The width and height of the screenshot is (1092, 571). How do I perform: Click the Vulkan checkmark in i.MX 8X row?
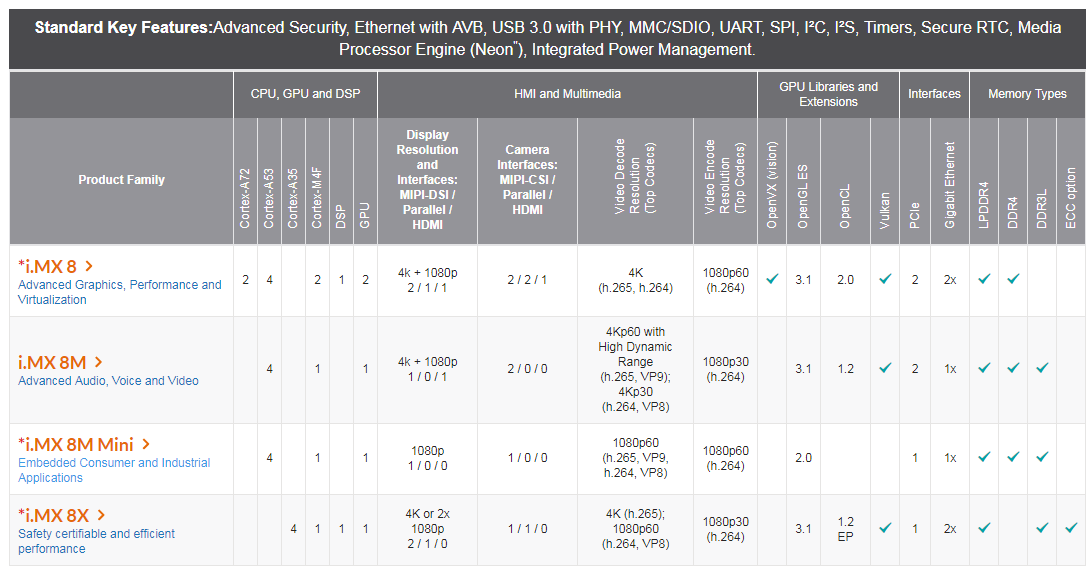point(885,528)
